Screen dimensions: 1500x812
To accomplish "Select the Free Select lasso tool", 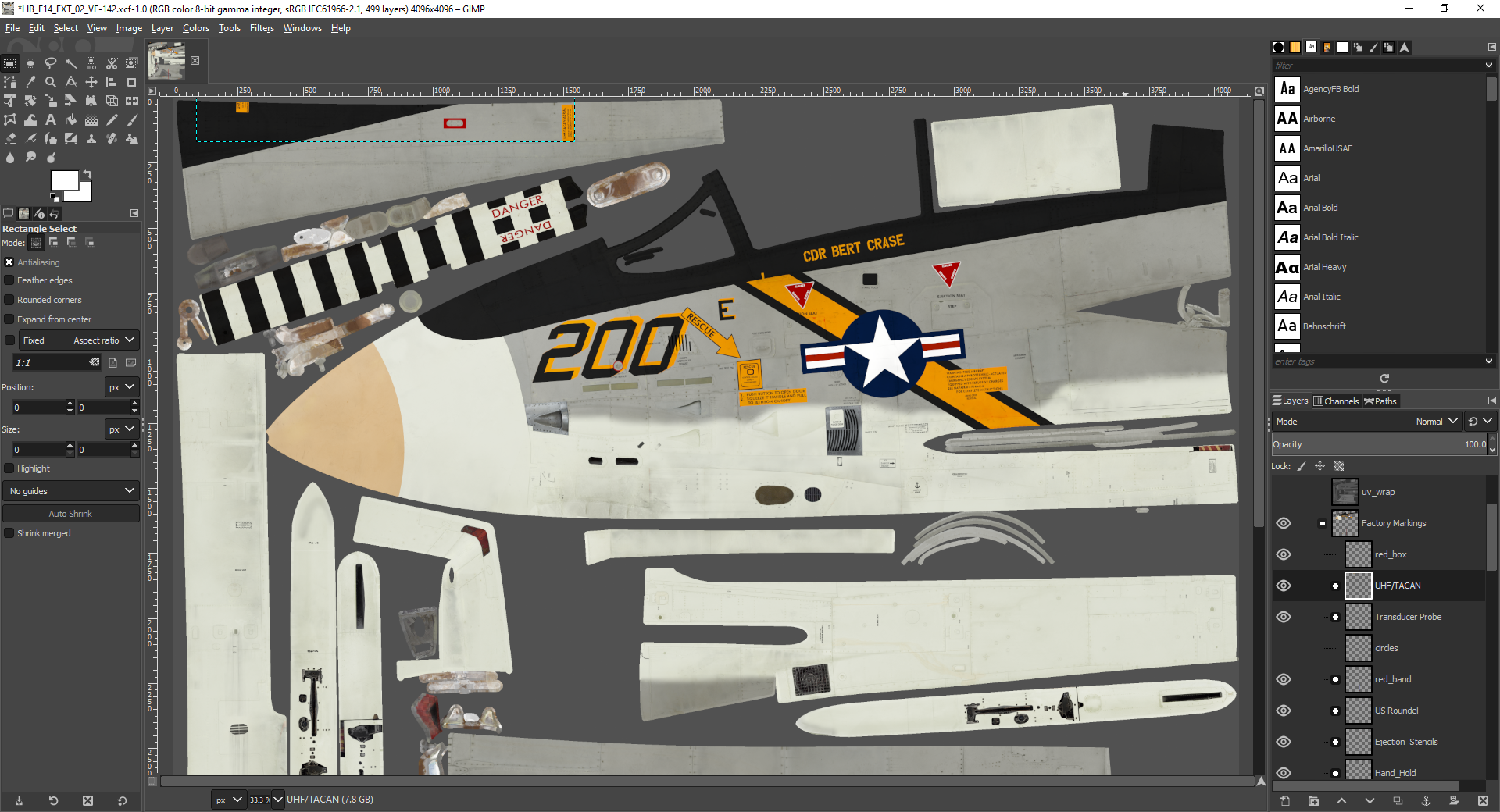I will tap(51, 63).
